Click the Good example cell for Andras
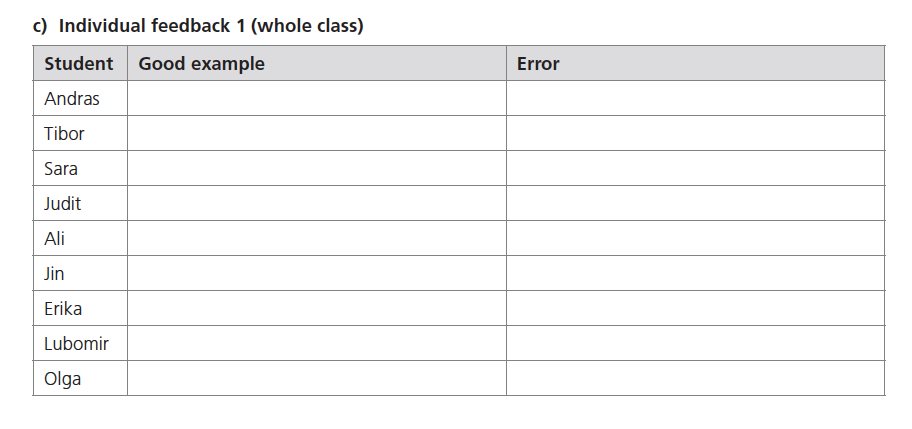 tap(316, 99)
